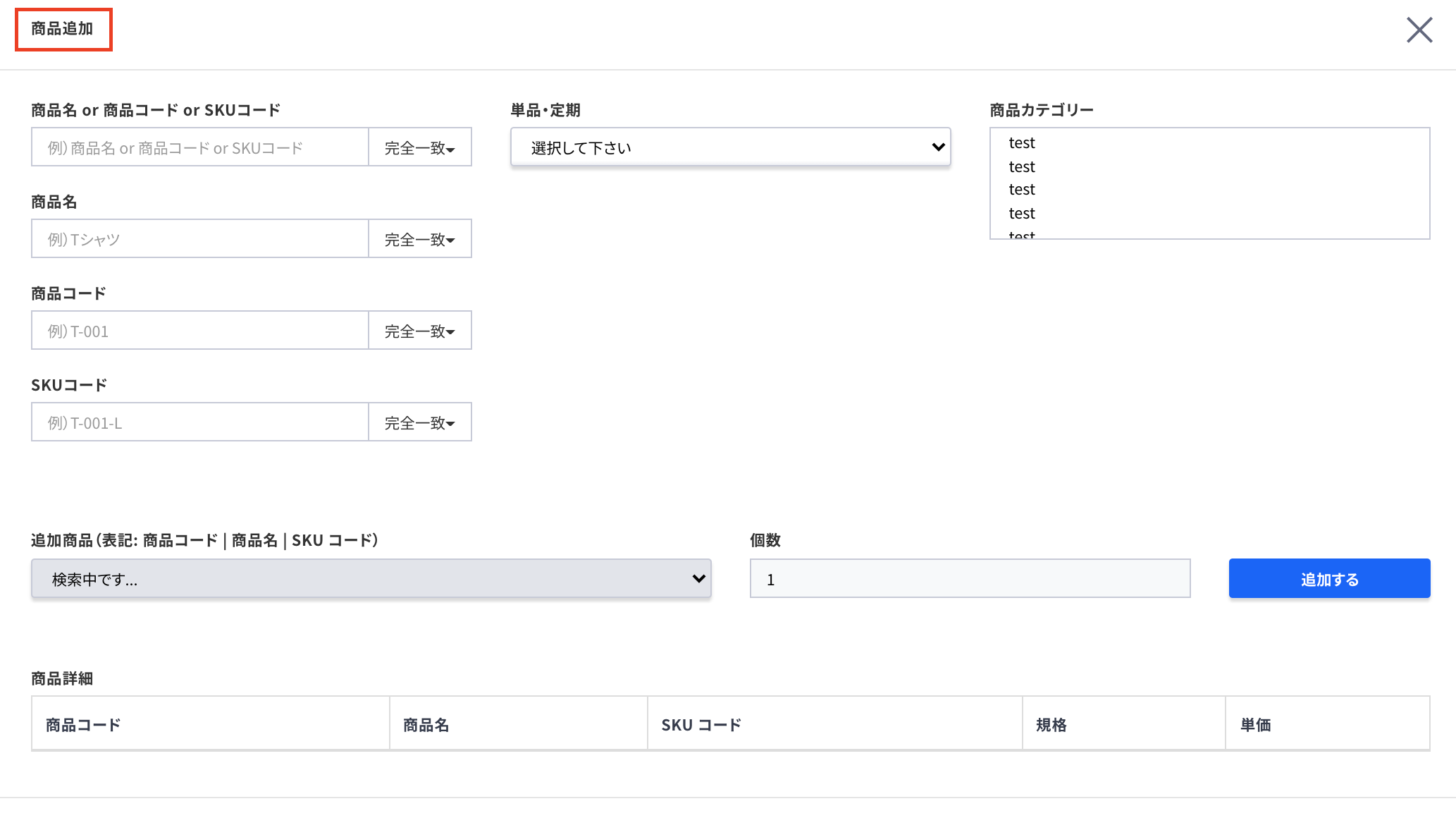Viewport: 1456px width, 818px height.
Task: Open the 完全一致 dropdown for 商品コード
Action: tap(420, 330)
